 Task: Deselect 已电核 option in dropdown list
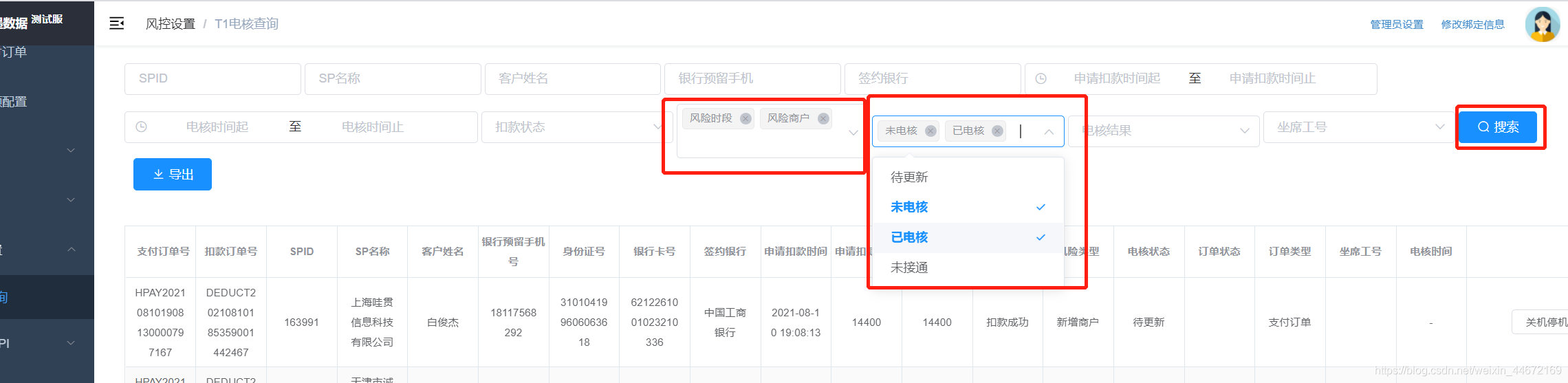coord(968,237)
